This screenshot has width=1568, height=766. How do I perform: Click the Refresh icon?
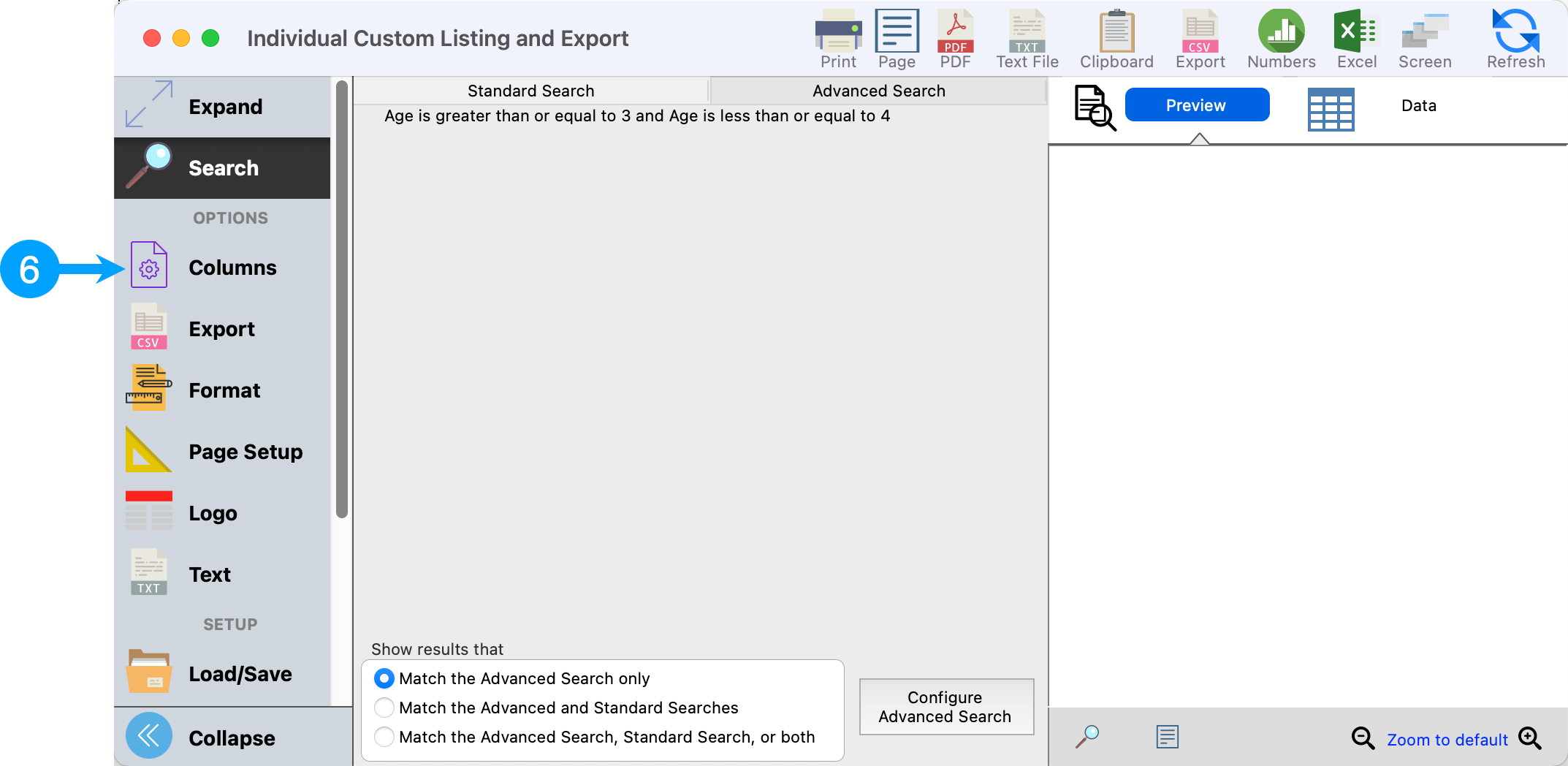pos(1515,39)
